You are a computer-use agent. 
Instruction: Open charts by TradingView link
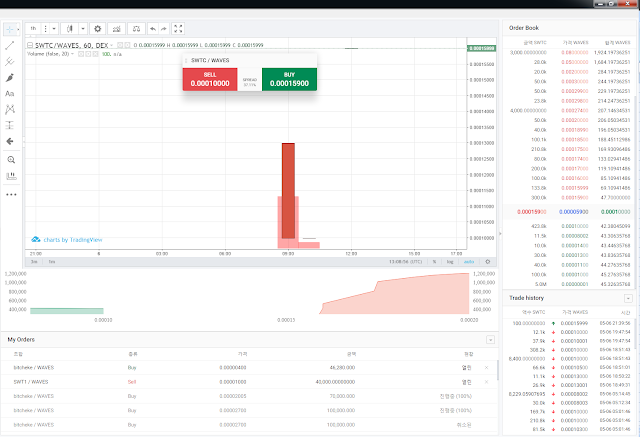pos(67,240)
